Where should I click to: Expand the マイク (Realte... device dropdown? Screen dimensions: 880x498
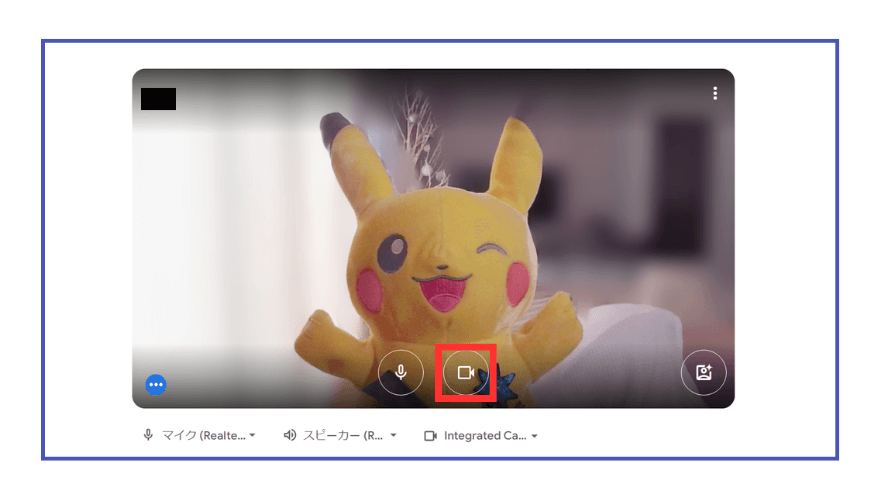click(200, 436)
